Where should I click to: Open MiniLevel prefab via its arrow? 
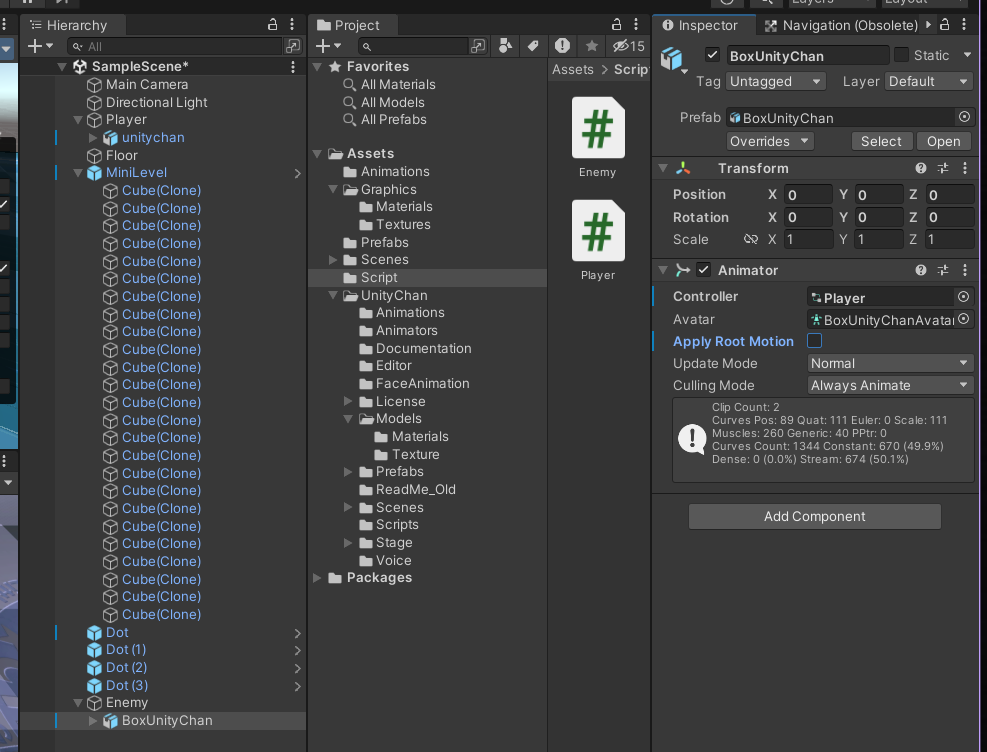(298, 173)
